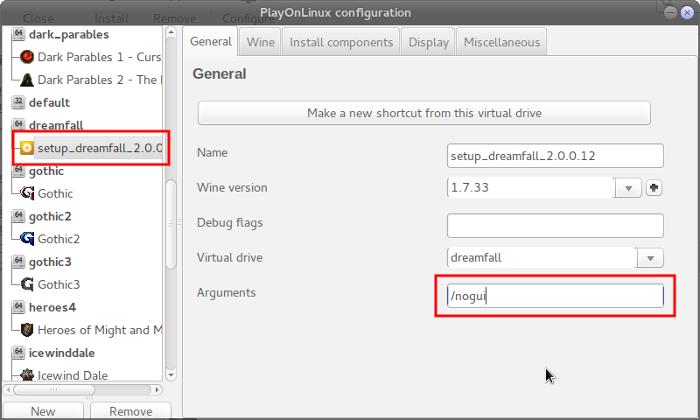
Task: Click the Icewind Dale game icon
Action: pos(27,374)
